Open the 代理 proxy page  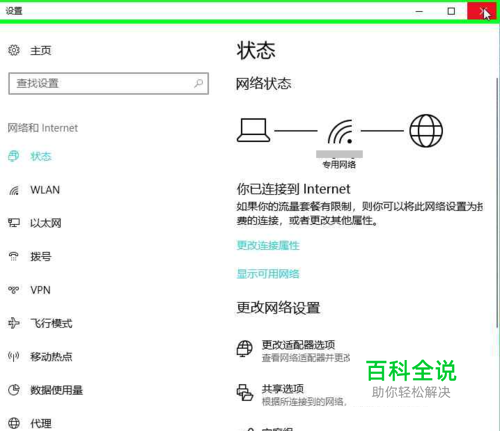(x=41, y=423)
